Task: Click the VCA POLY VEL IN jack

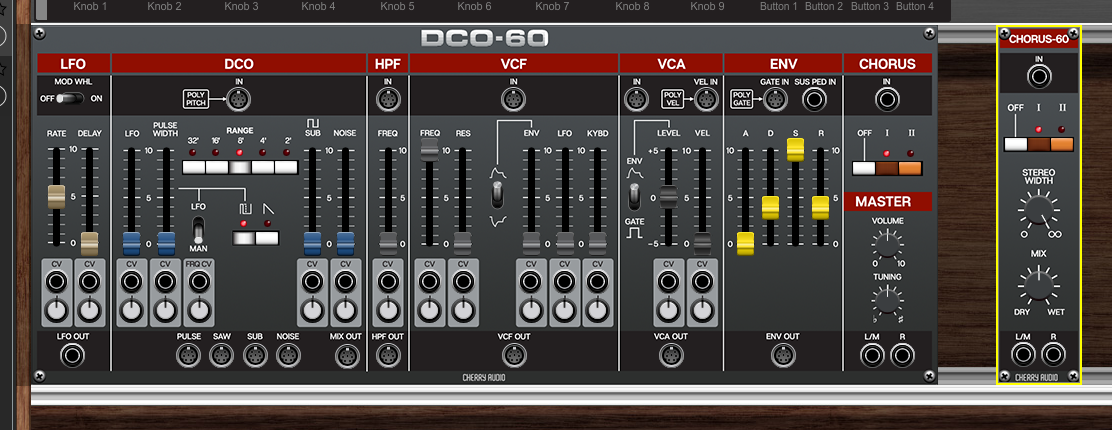Action: 704,99
